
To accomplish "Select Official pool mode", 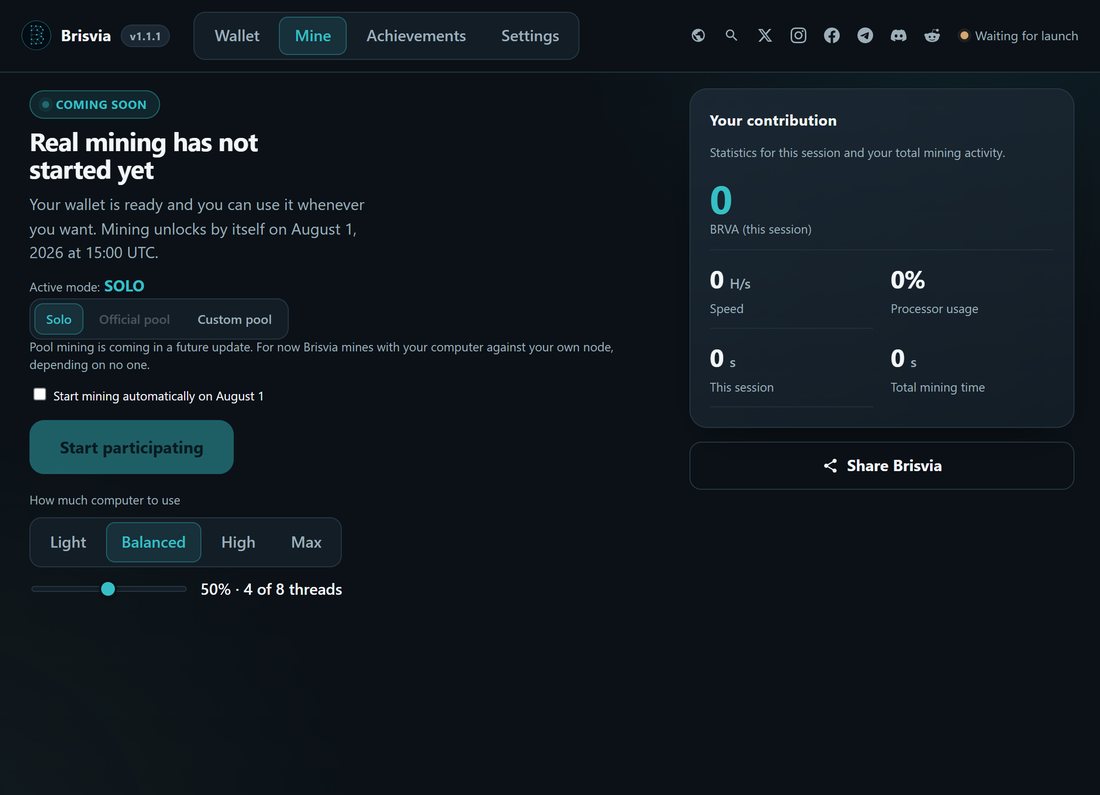I will pyautogui.click(x=135, y=319).
